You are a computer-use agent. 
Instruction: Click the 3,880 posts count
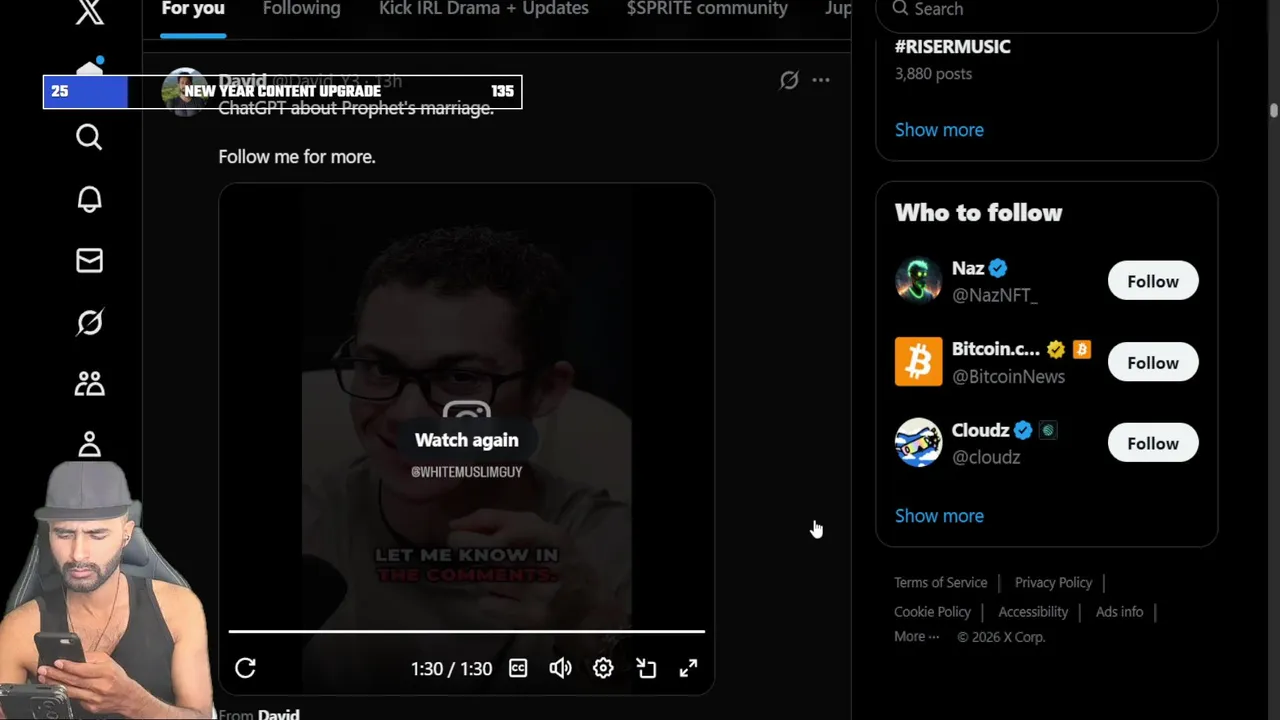pyautogui.click(x=933, y=74)
